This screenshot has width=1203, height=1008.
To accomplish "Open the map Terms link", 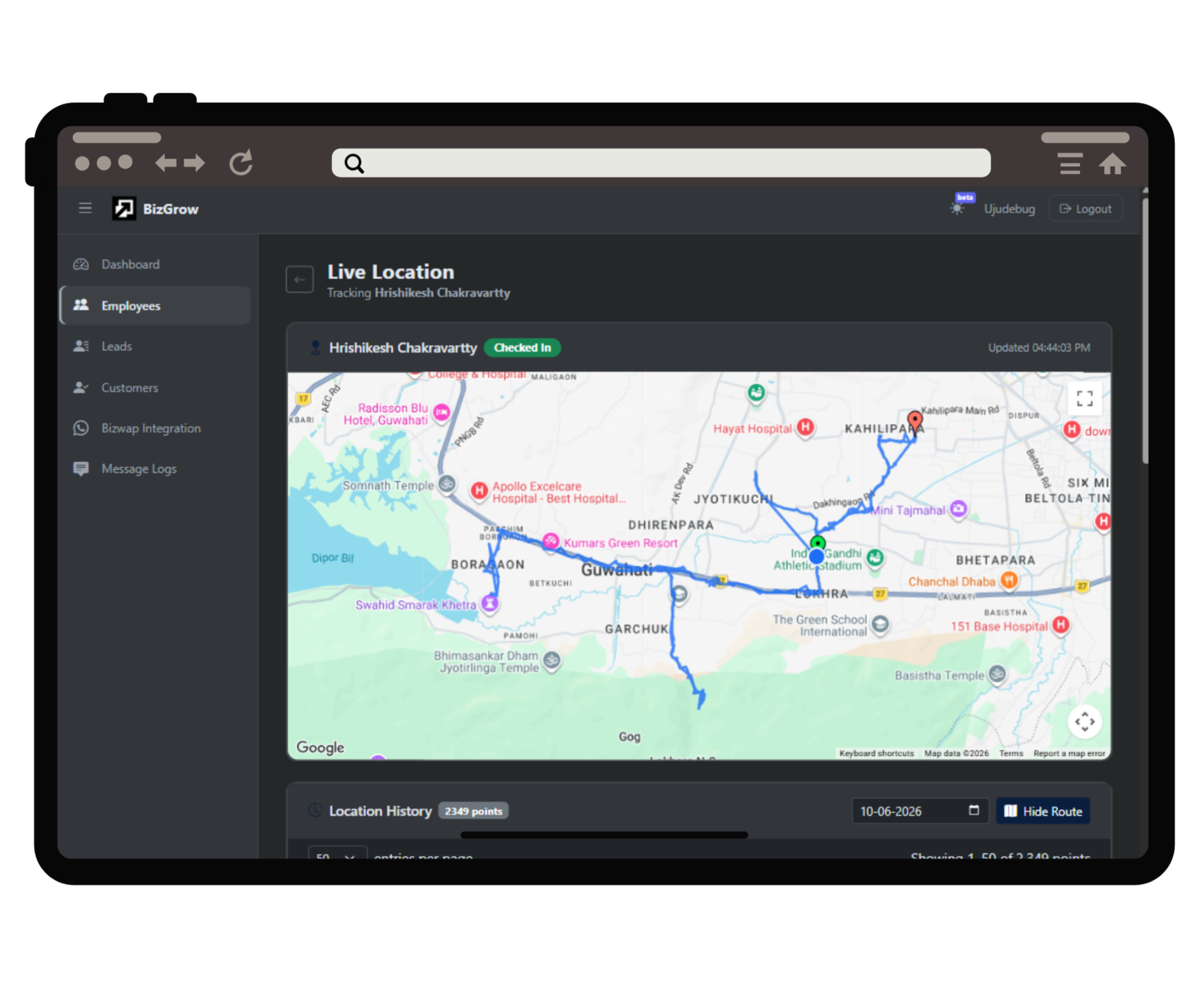I will point(1011,753).
